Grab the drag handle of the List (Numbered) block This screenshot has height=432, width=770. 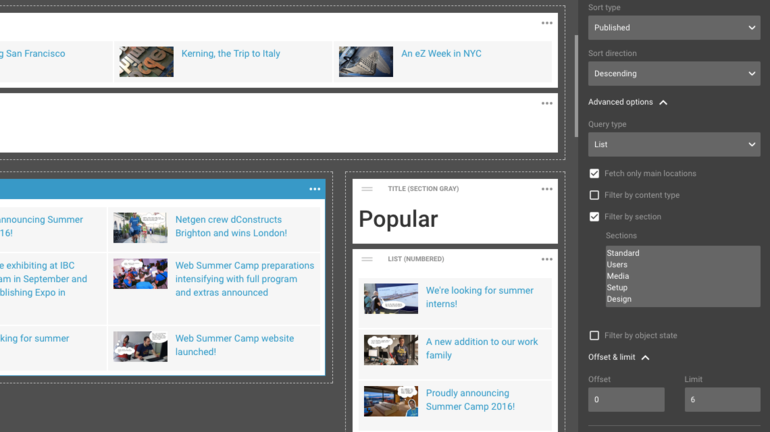tap(367, 259)
